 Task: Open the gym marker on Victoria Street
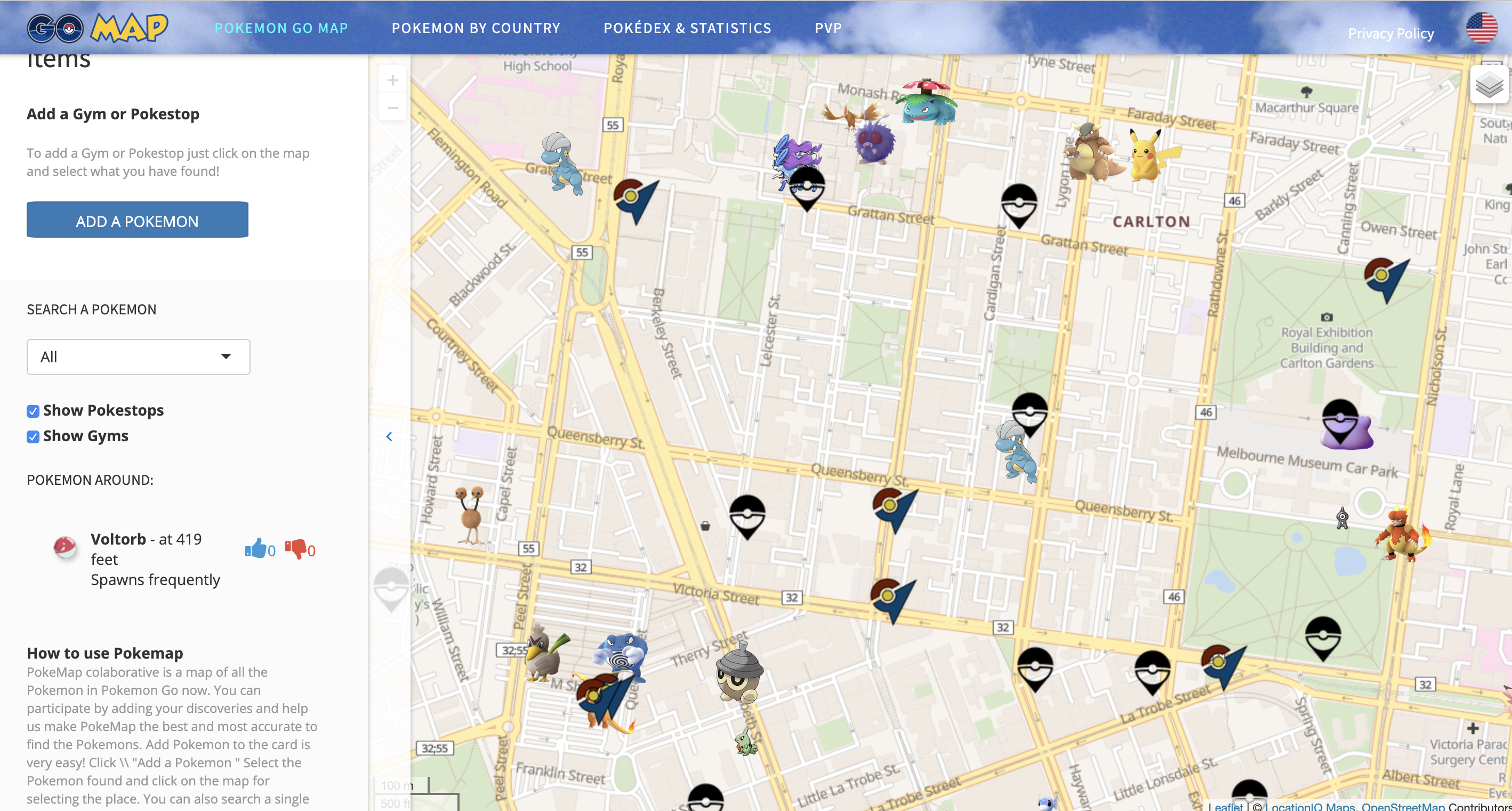892,601
